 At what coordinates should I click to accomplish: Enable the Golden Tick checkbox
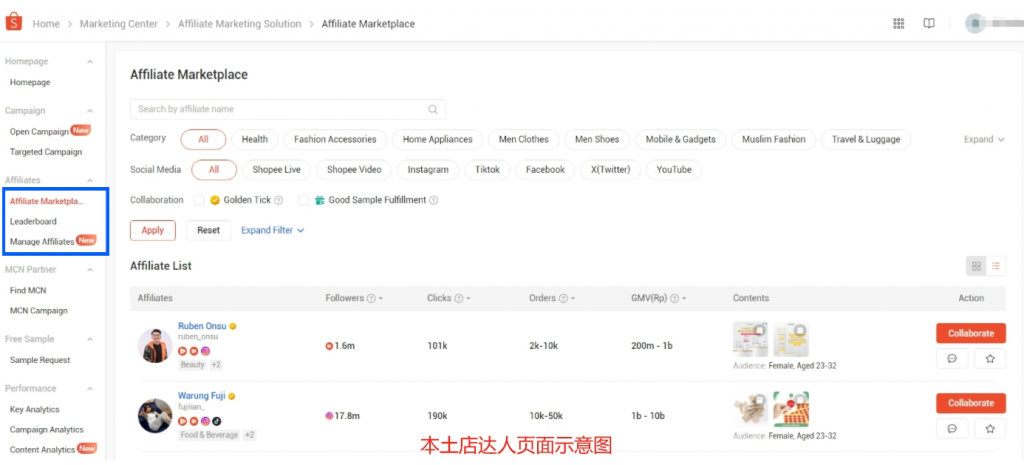[199, 200]
